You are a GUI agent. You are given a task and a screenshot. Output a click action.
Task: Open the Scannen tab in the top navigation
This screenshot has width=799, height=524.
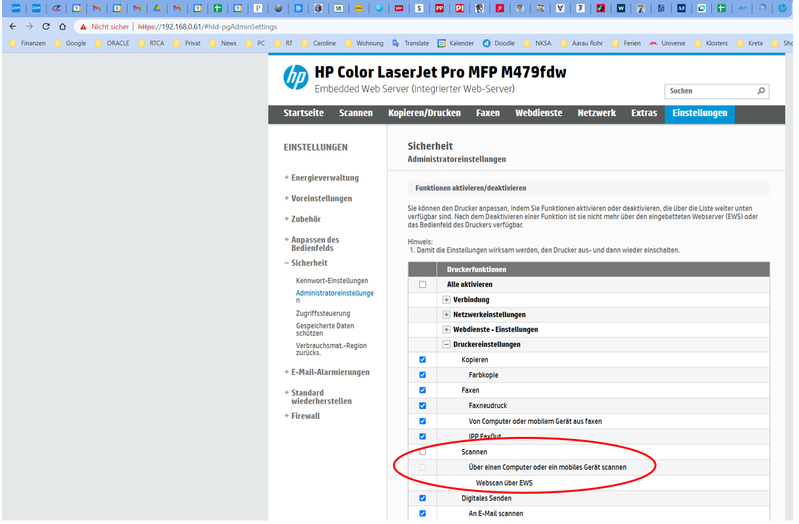(356, 113)
